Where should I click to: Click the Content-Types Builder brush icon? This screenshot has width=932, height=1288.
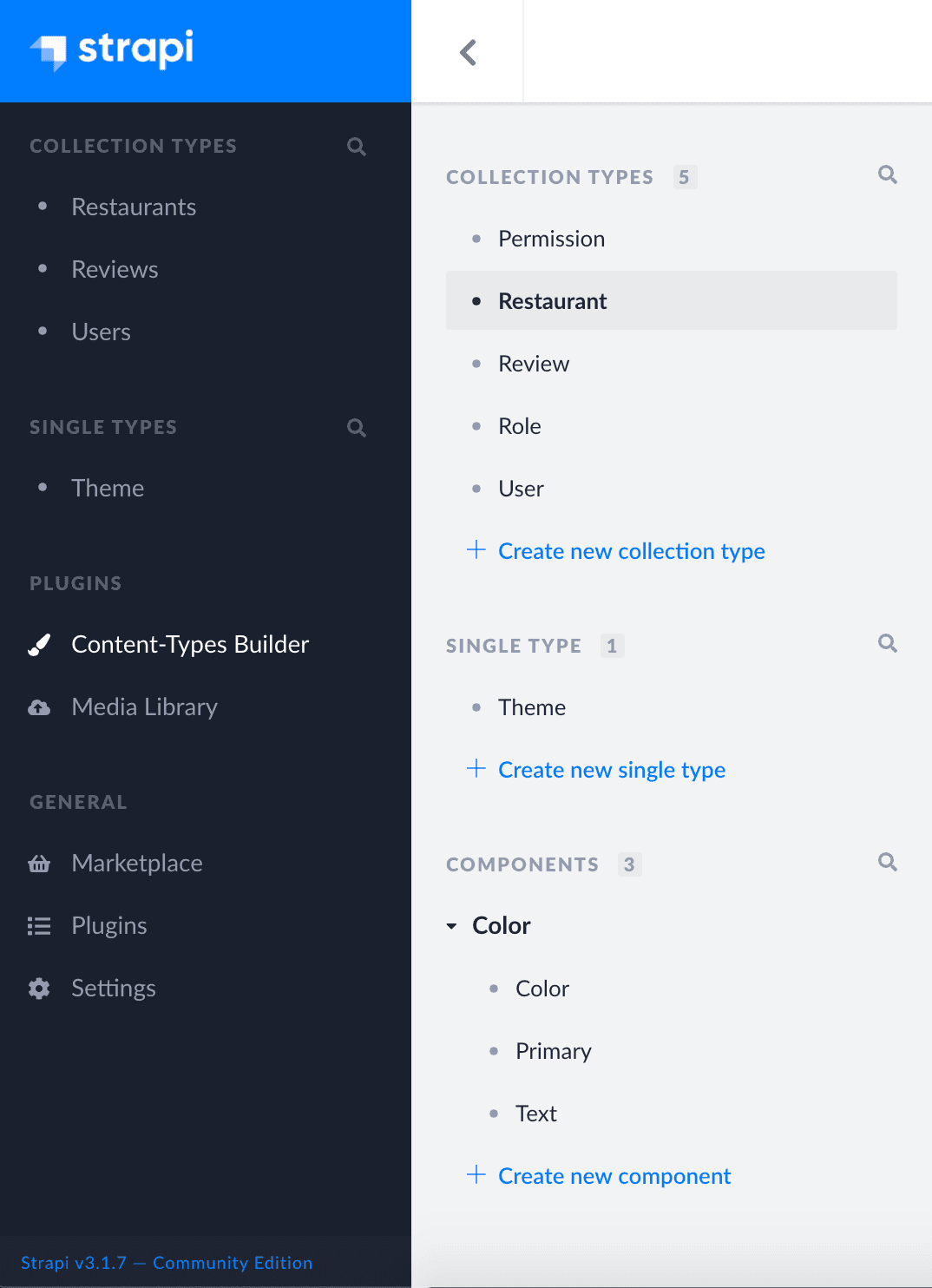tap(39, 644)
